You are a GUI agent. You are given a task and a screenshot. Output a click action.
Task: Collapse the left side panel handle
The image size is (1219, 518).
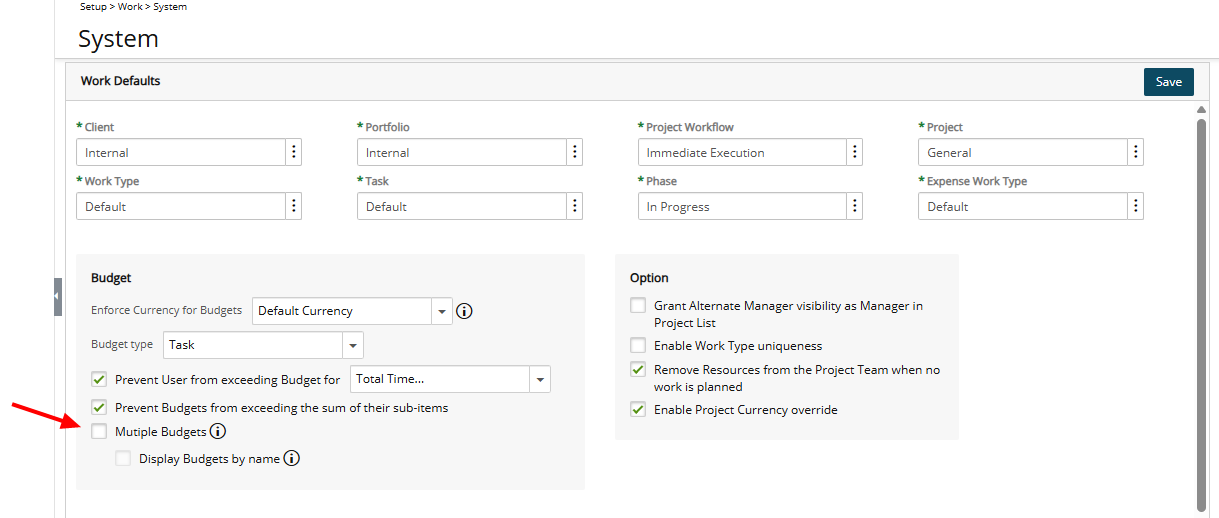coord(58,297)
